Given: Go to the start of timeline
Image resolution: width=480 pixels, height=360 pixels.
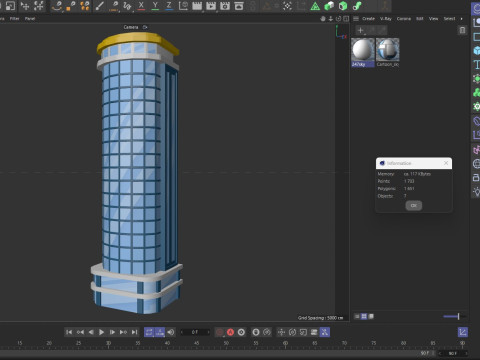Looking at the screenshot, I should pyautogui.click(x=69, y=332).
